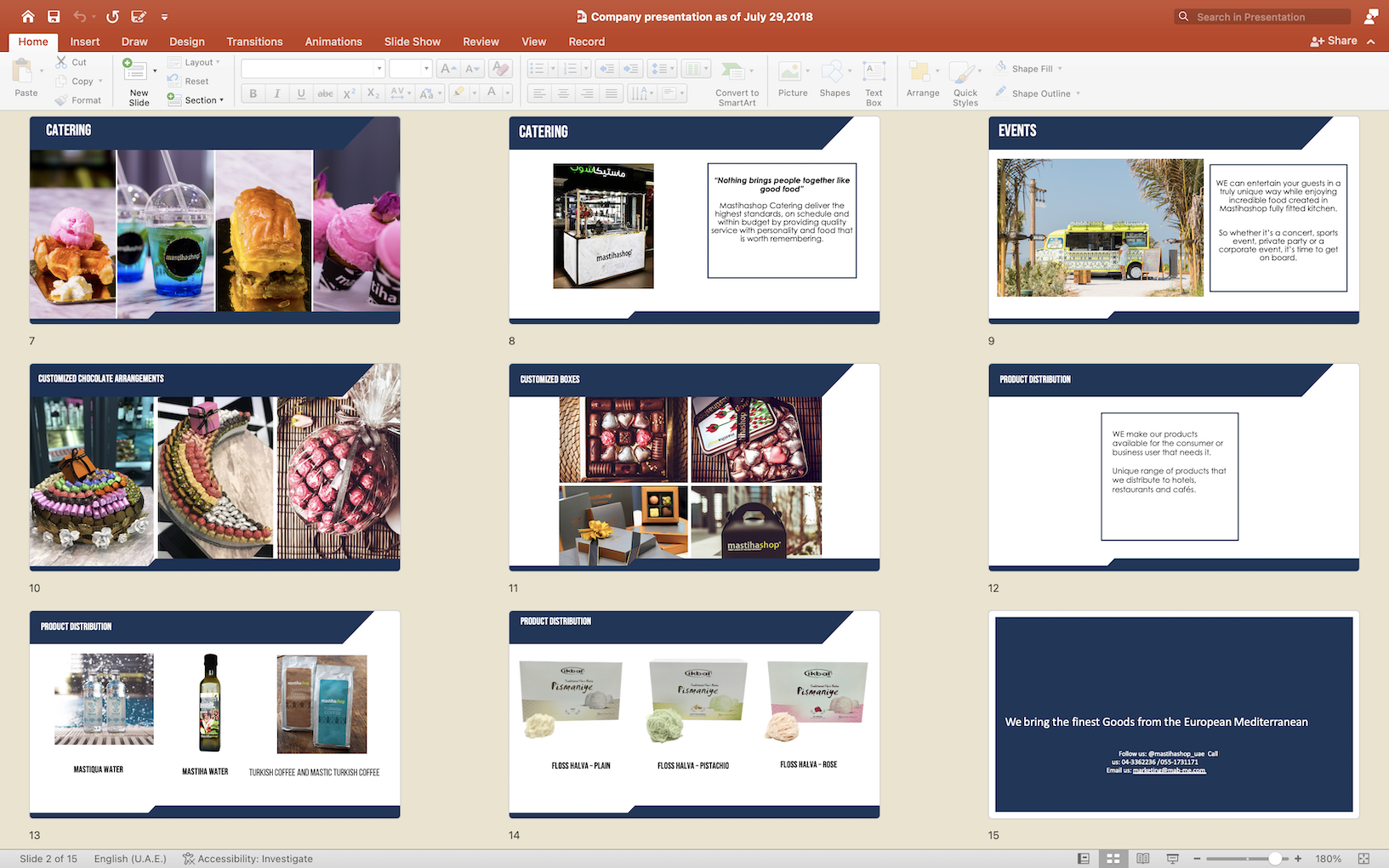Screen dimensions: 1389x868
Task: Click the Increase Indent icon
Action: pyautogui.click(x=630, y=69)
